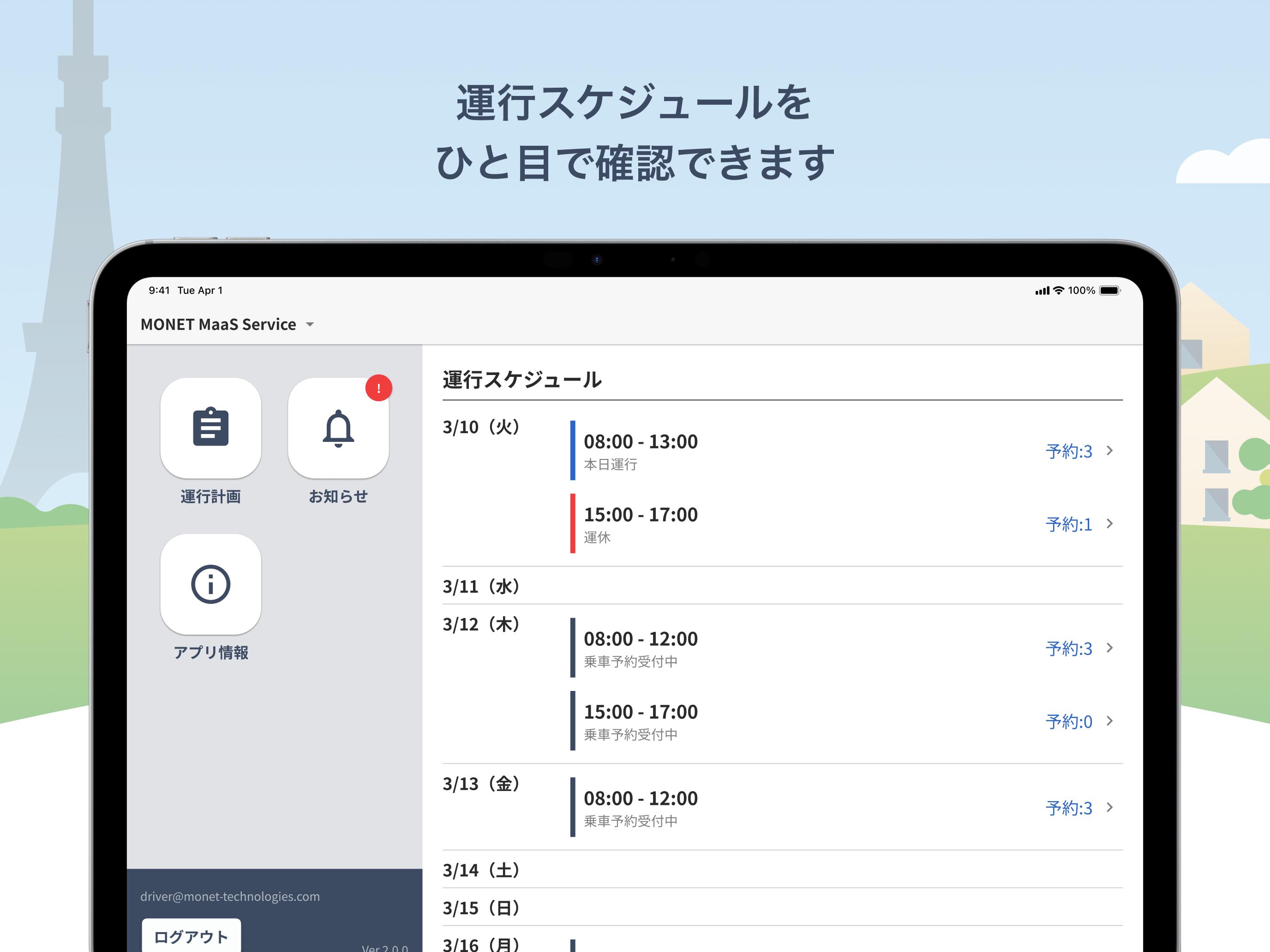Open the アプリ情報 info icon
Screen dimensions: 1270x952
pos(211,584)
